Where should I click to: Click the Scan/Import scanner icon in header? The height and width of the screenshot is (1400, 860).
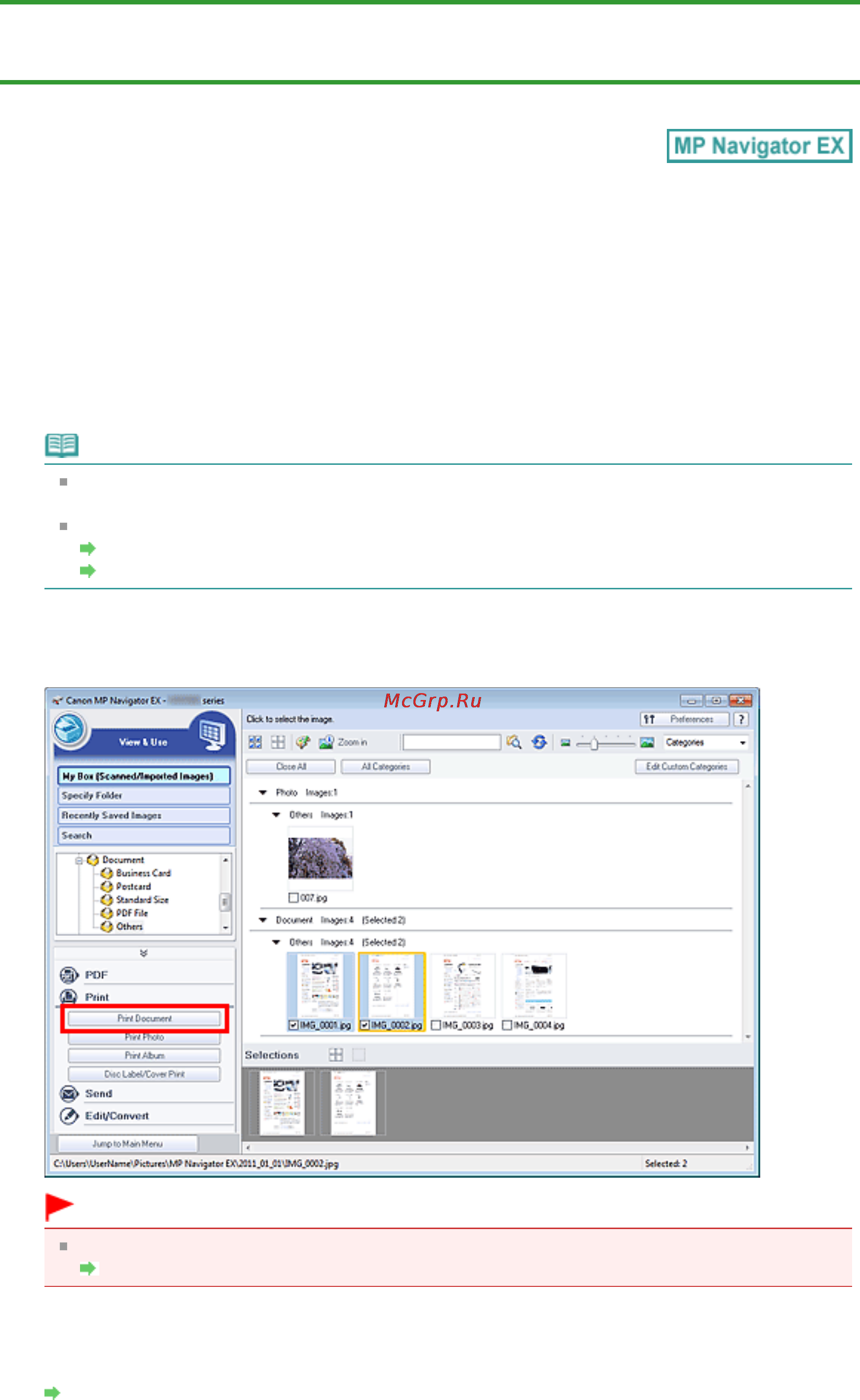(71, 730)
